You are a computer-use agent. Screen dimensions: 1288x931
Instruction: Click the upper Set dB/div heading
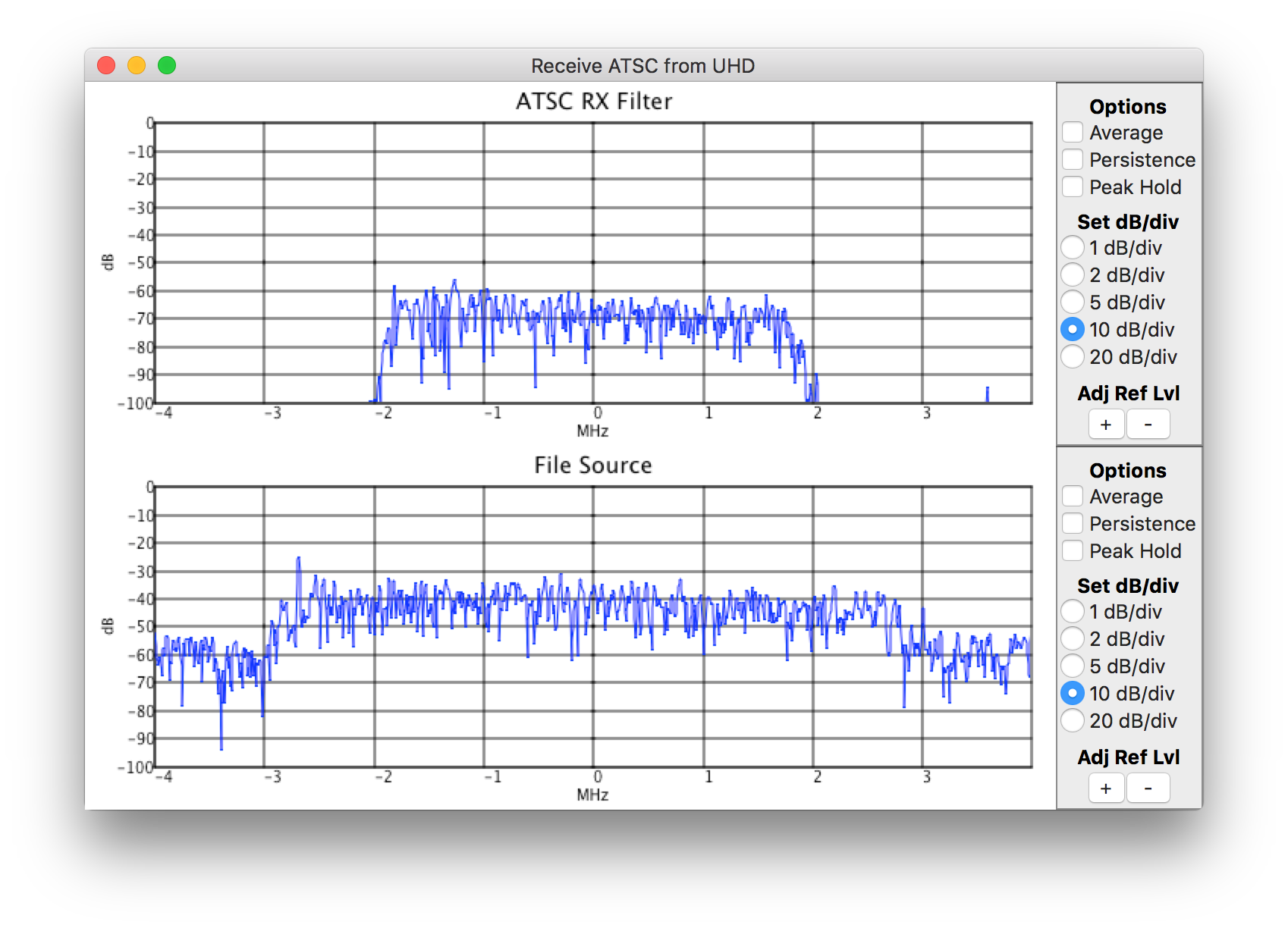tap(1128, 222)
